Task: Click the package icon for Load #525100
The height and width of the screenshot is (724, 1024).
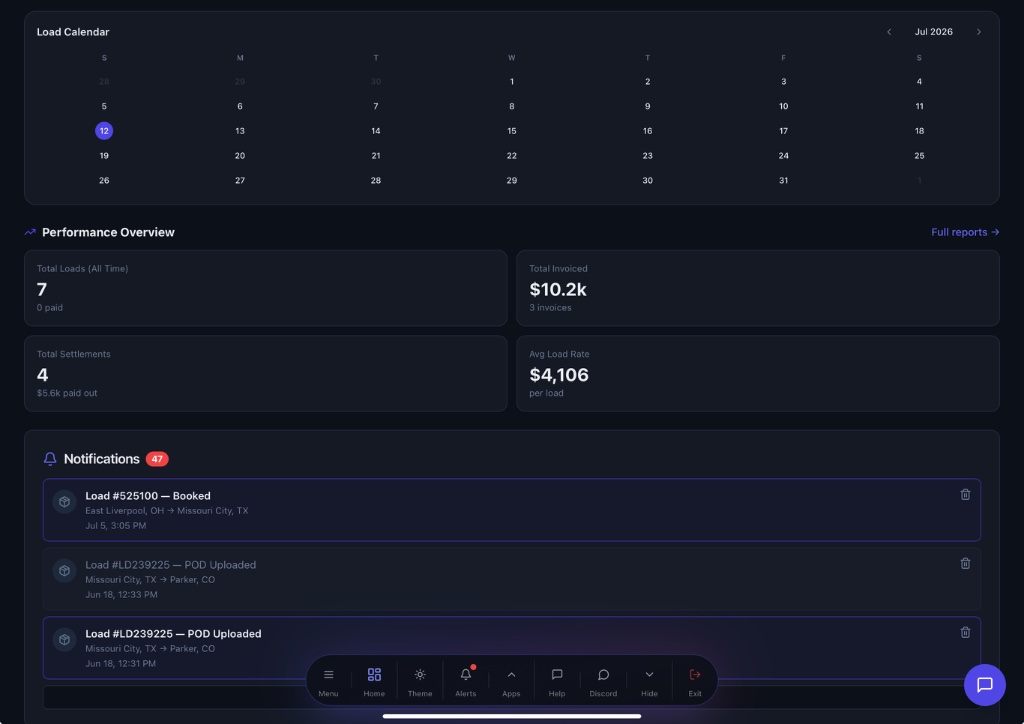Action: coord(65,502)
